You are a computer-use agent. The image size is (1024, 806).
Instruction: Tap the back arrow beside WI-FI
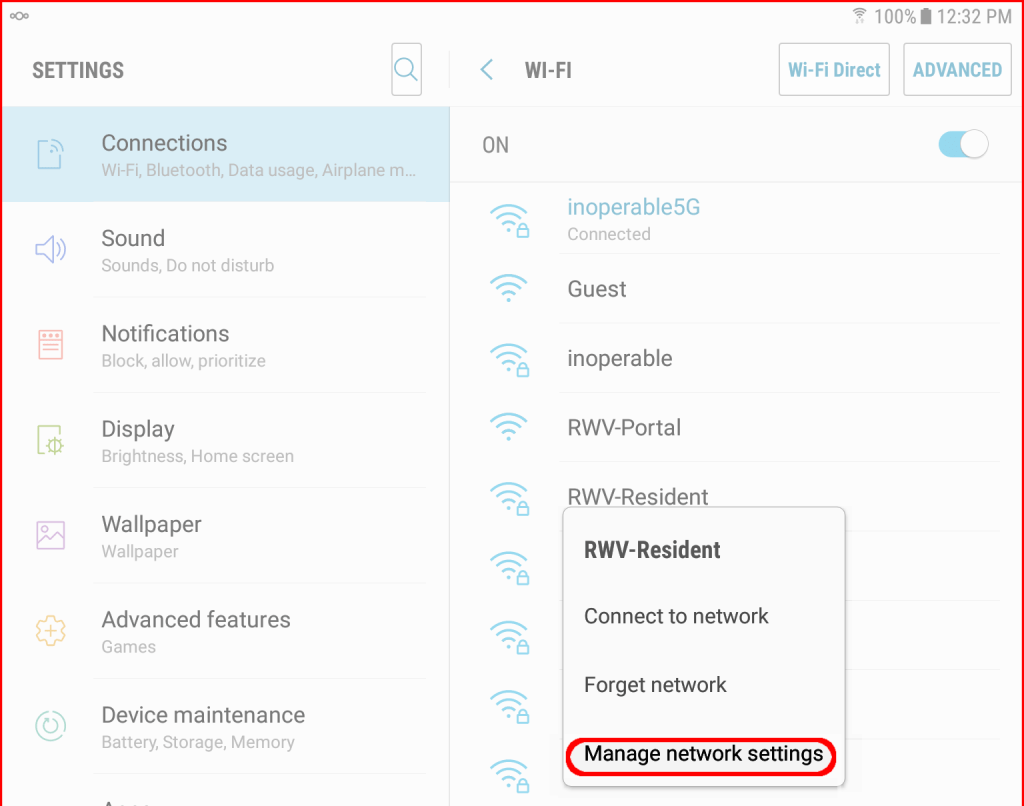(487, 69)
